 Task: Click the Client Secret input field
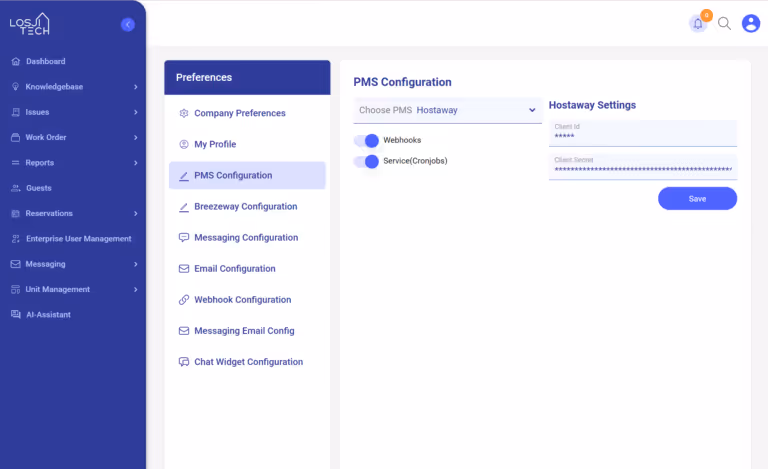pyautogui.click(x=643, y=167)
